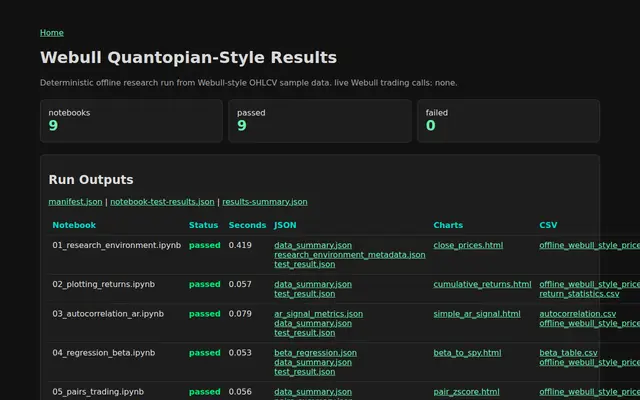Click the passed count card
This screenshot has height=400, width=640.
[320, 121]
